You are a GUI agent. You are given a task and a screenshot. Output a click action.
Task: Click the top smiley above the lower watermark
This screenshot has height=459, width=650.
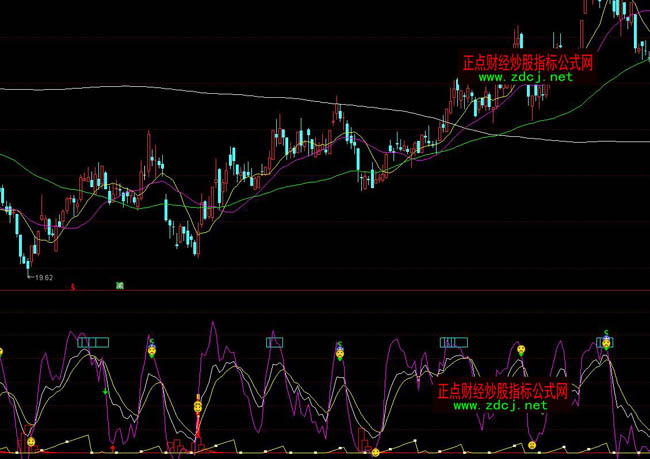(521, 350)
